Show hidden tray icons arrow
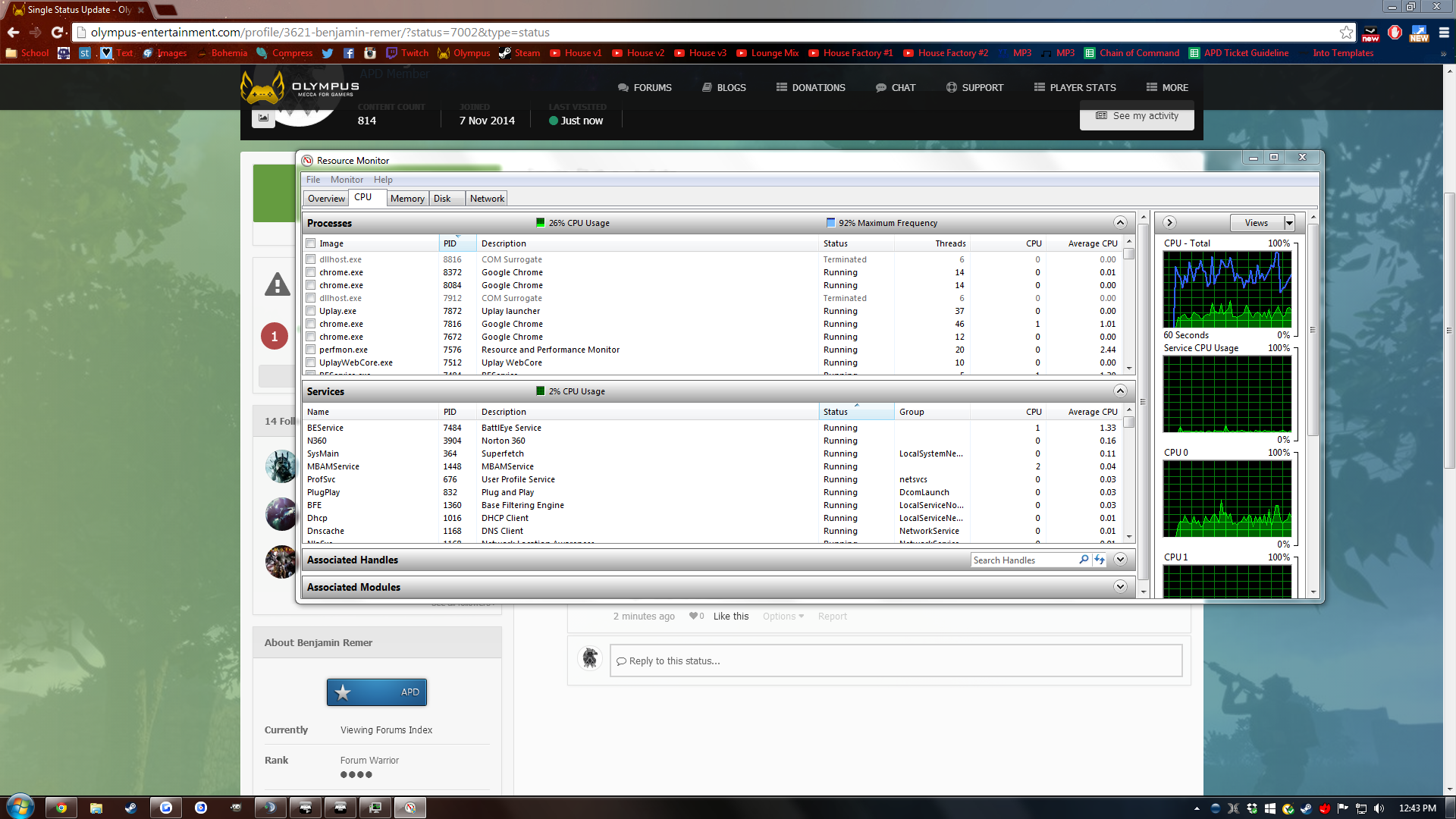This screenshot has width=1456, height=819. (1197, 808)
